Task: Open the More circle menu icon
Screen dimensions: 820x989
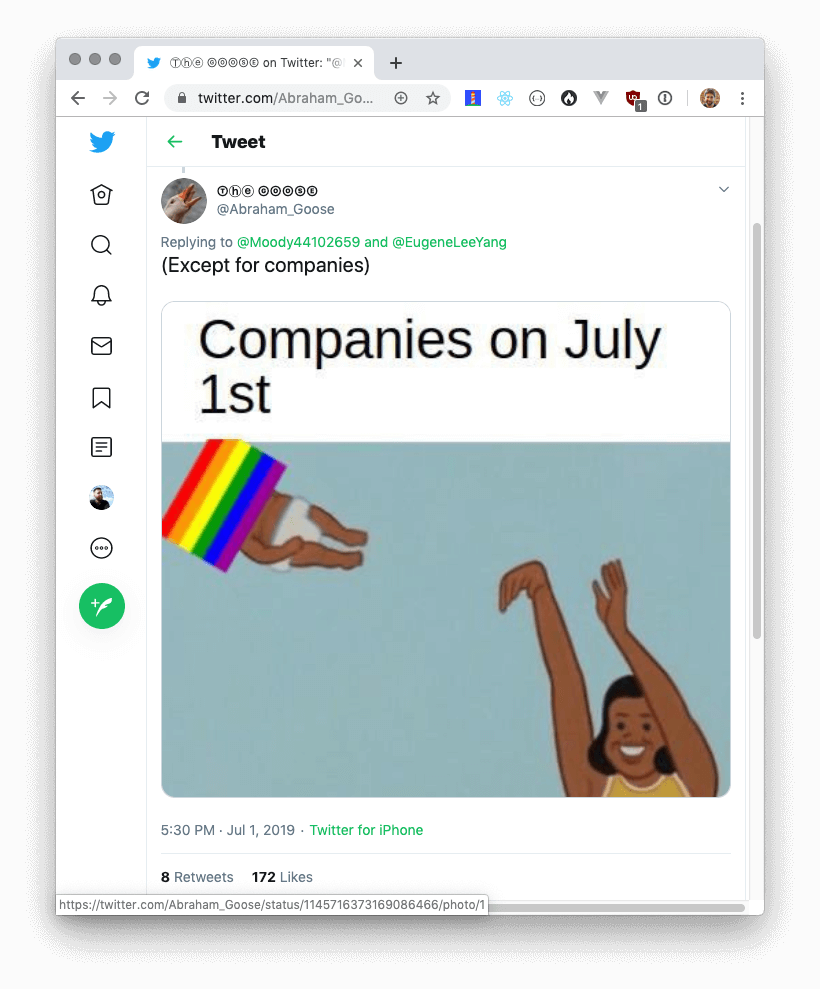Action: 102,547
